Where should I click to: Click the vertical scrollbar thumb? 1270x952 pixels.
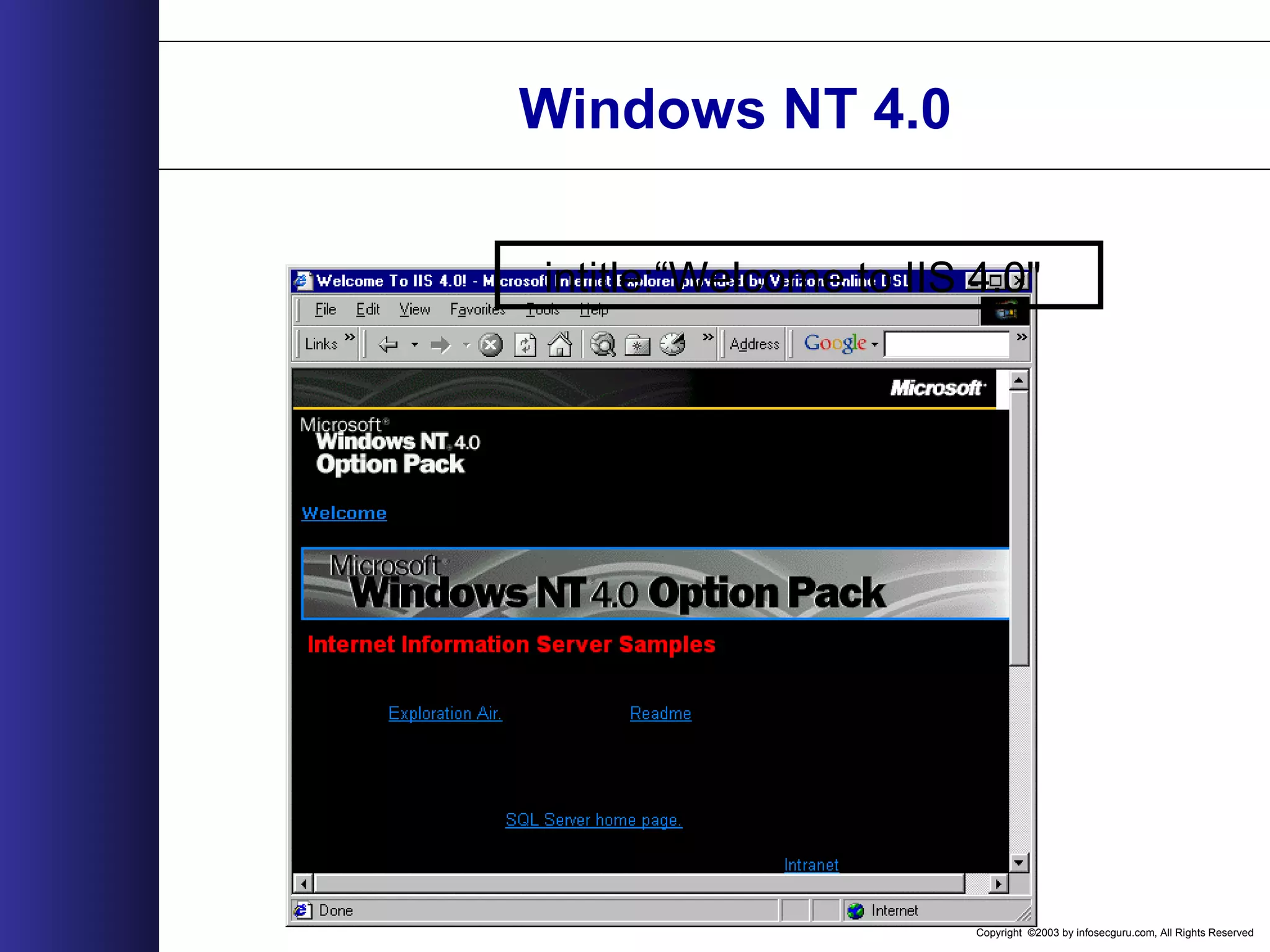coord(1019,527)
